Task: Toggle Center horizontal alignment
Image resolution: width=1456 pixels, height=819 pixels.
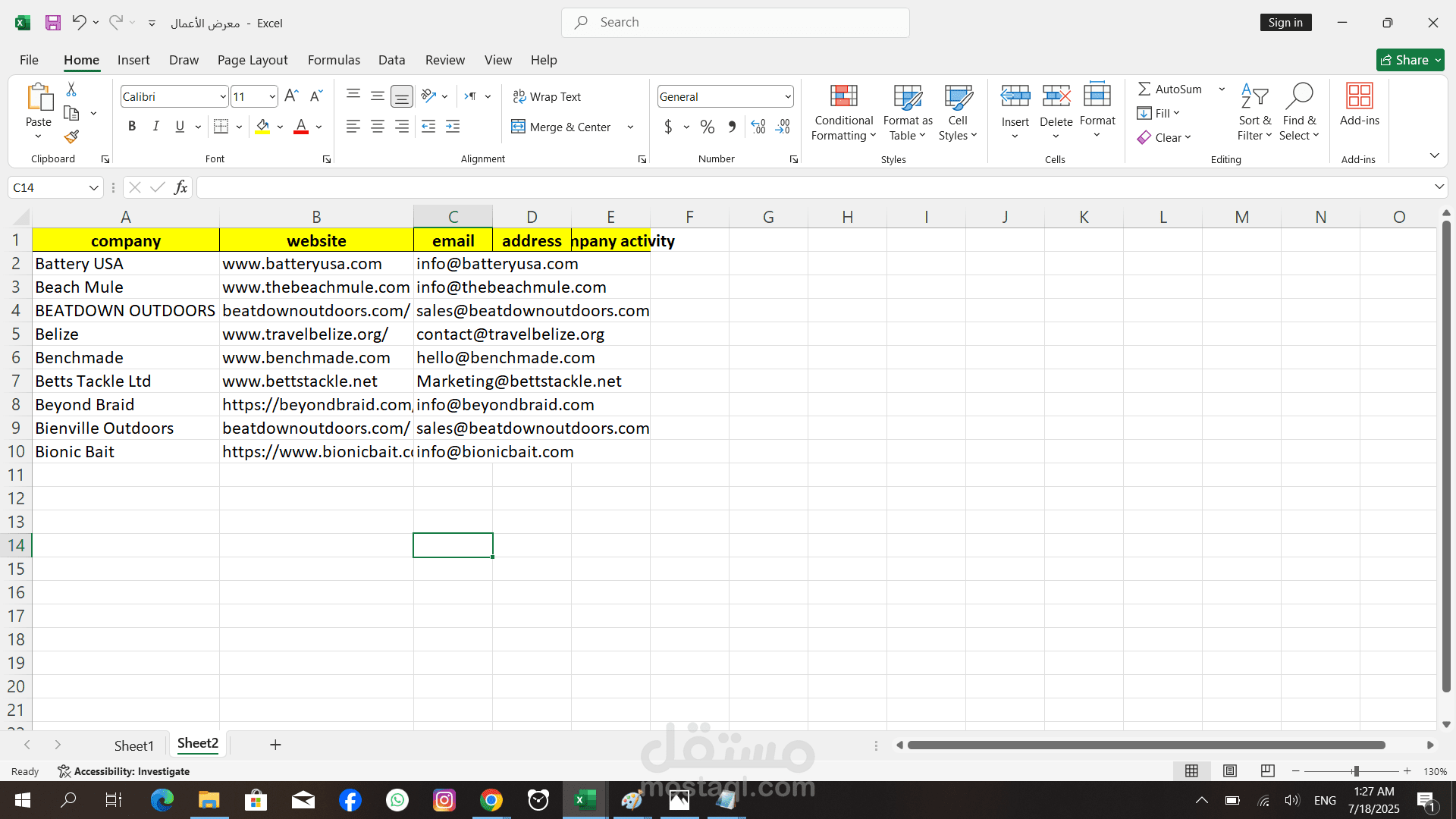Action: pyautogui.click(x=378, y=127)
